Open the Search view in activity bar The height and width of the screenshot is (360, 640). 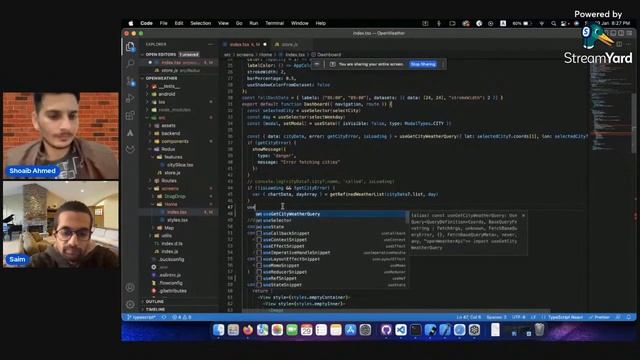coord(130,64)
